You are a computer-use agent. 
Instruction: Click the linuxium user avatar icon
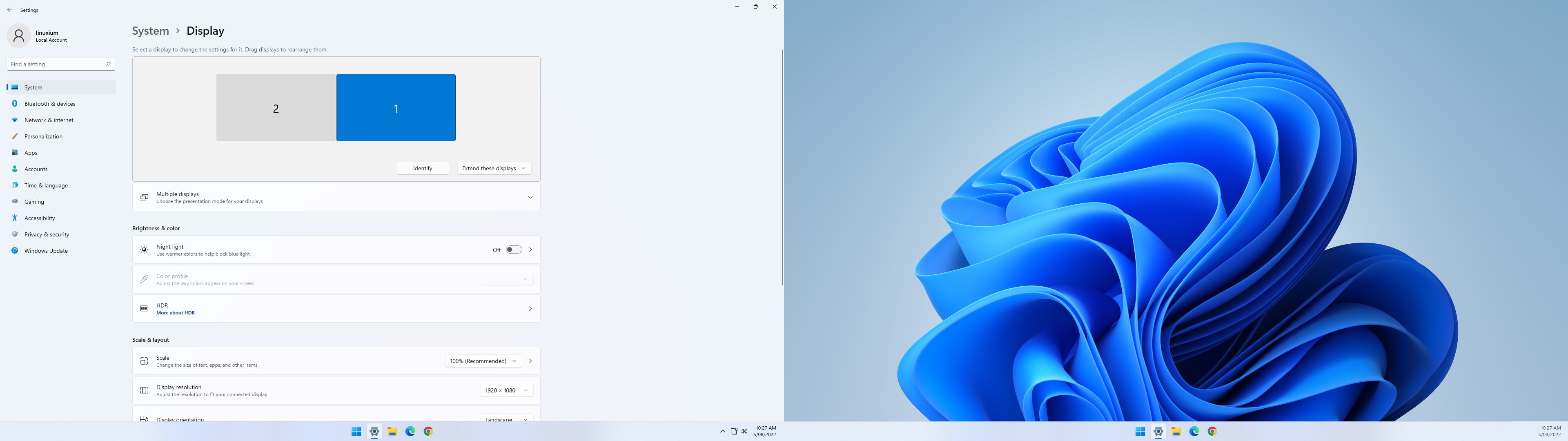tap(18, 36)
